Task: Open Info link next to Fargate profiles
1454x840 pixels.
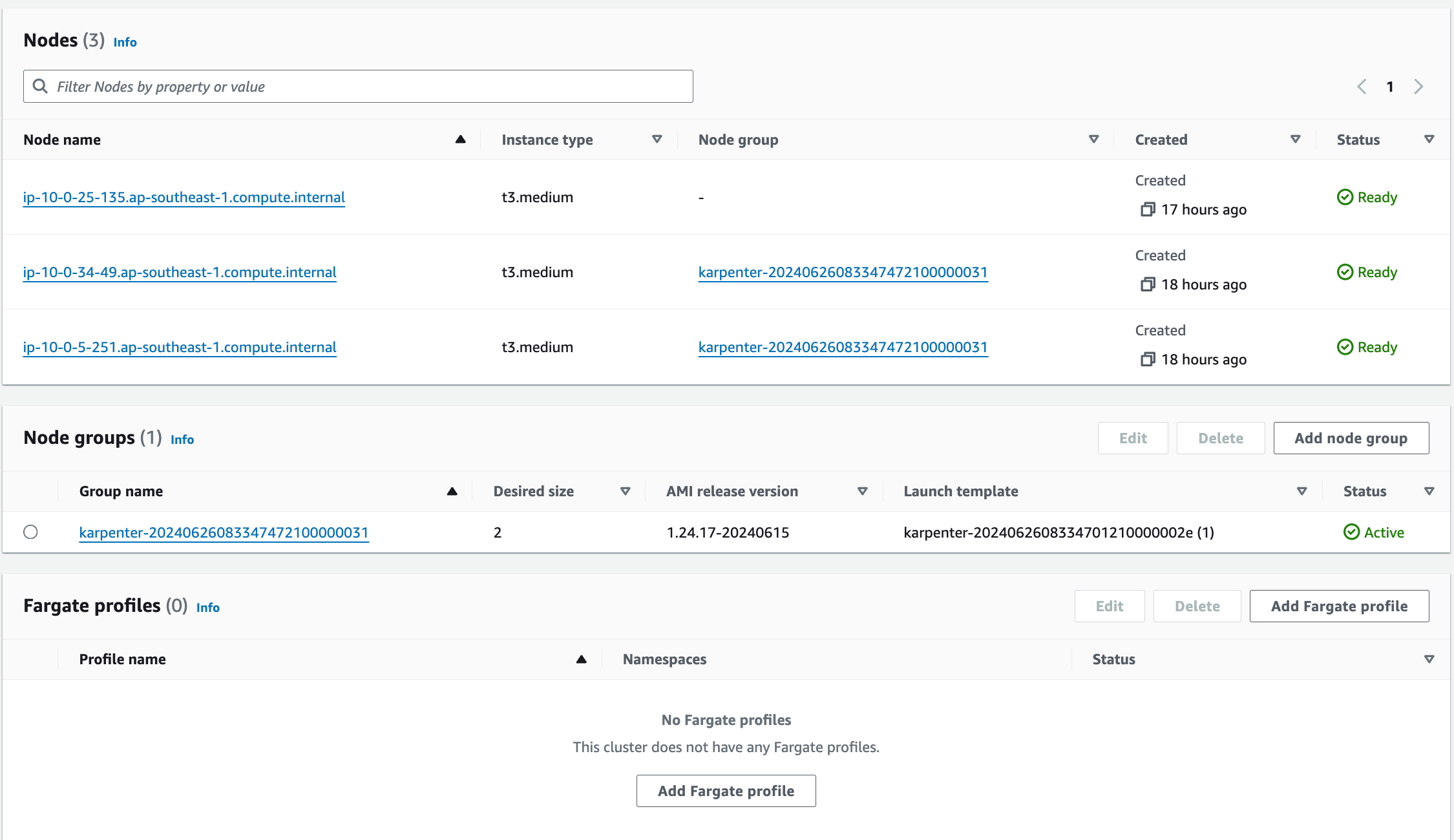Action: pos(207,607)
